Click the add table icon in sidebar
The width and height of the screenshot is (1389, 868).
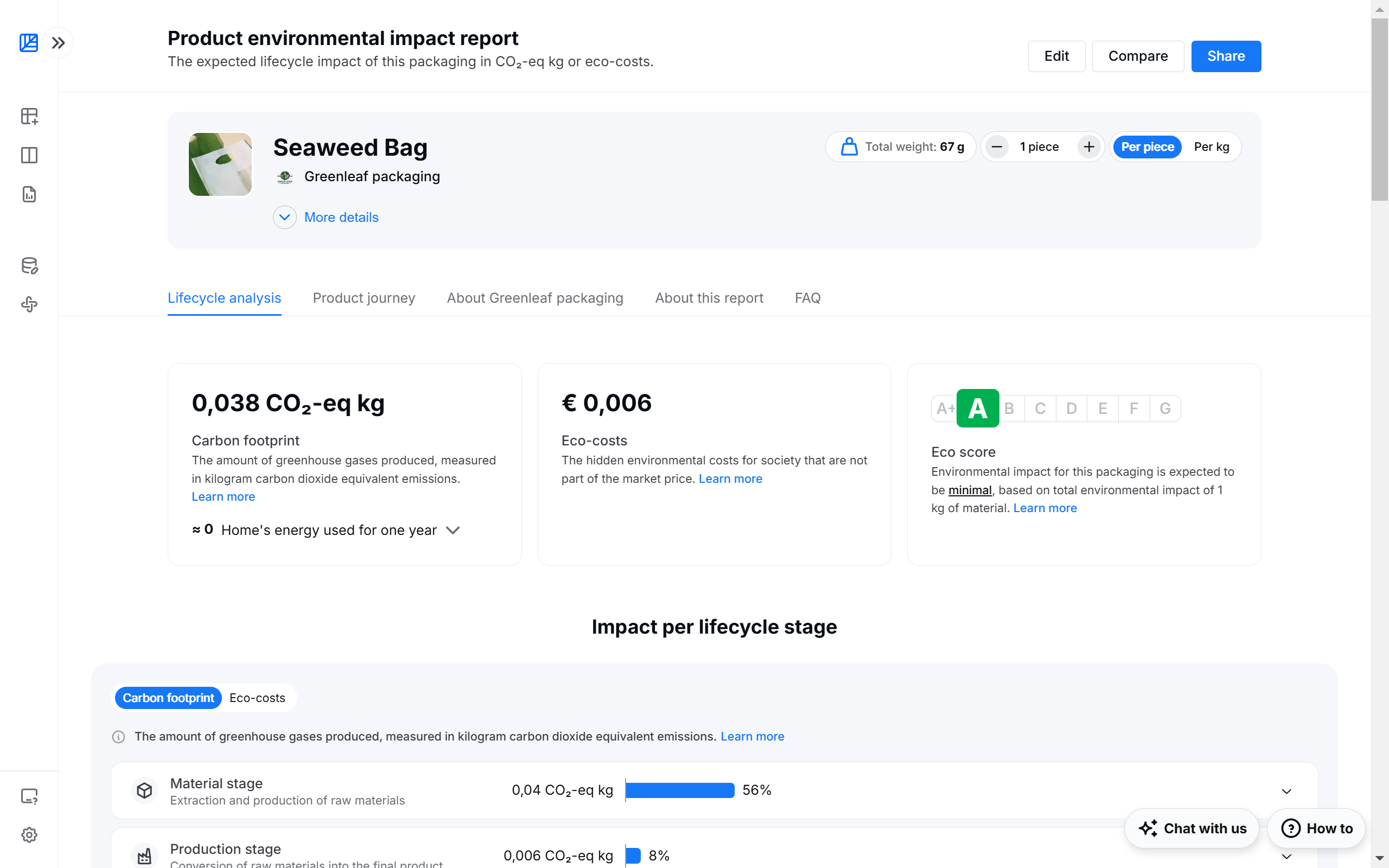[29, 116]
